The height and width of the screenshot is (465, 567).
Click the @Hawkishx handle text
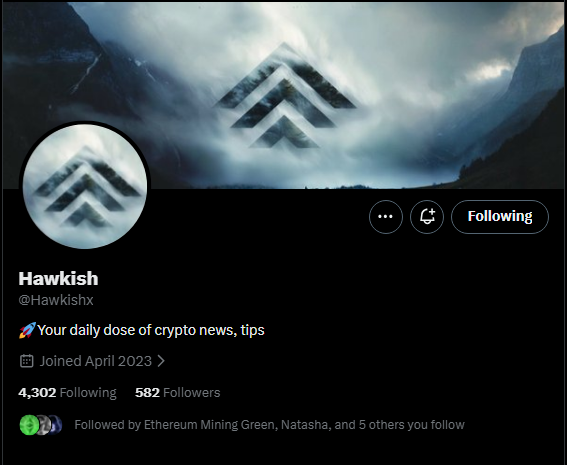pyautogui.click(x=56, y=300)
